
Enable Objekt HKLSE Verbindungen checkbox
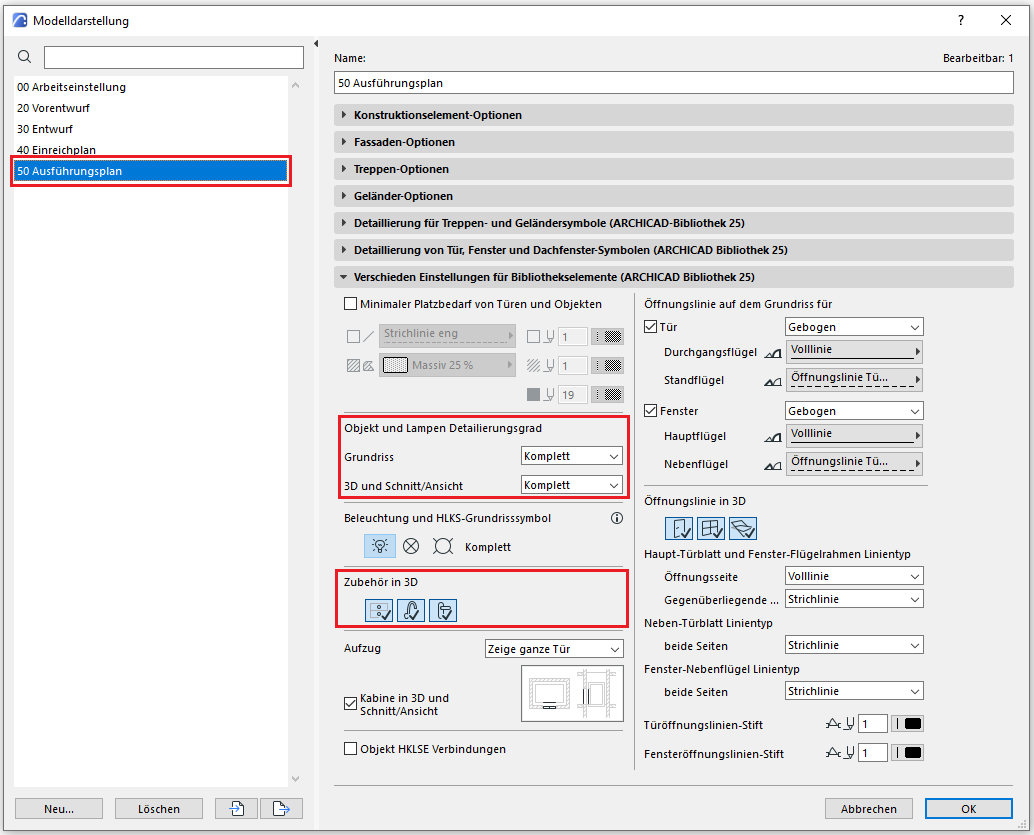tap(350, 748)
